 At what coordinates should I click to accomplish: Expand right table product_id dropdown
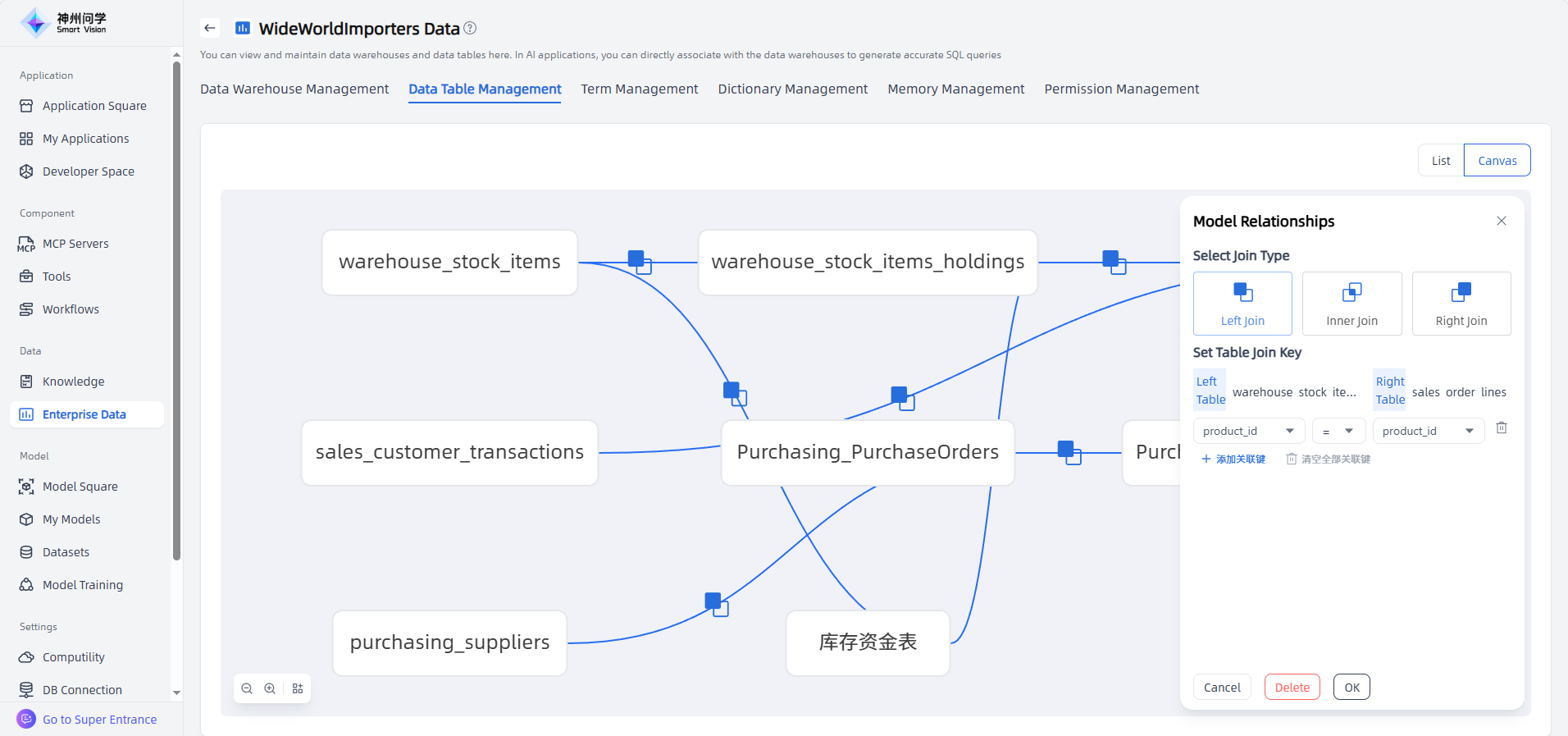pos(1428,431)
